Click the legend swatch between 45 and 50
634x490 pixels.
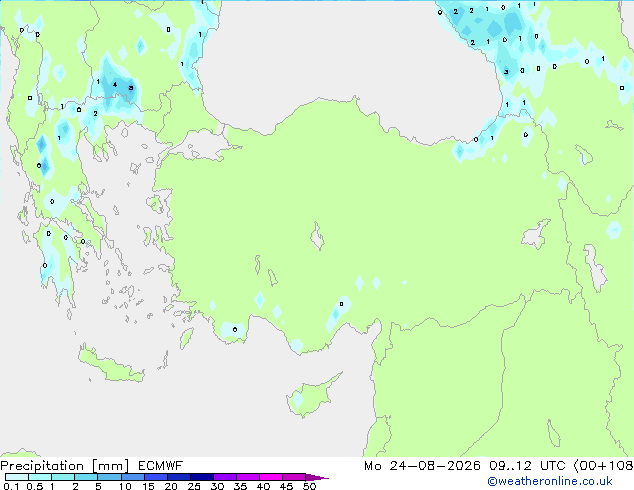click(294, 477)
